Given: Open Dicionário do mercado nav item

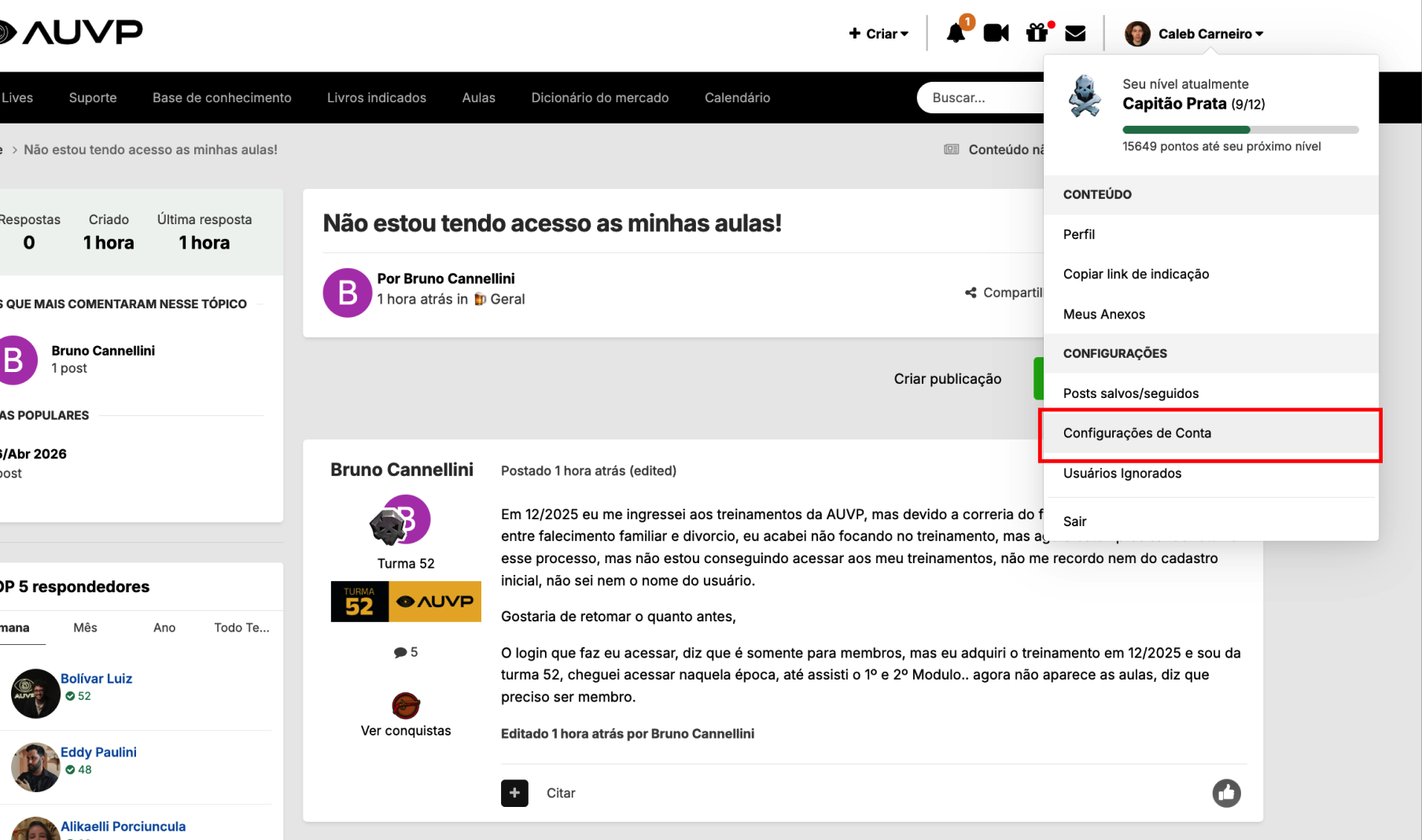Looking at the screenshot, I should [599, 98].
